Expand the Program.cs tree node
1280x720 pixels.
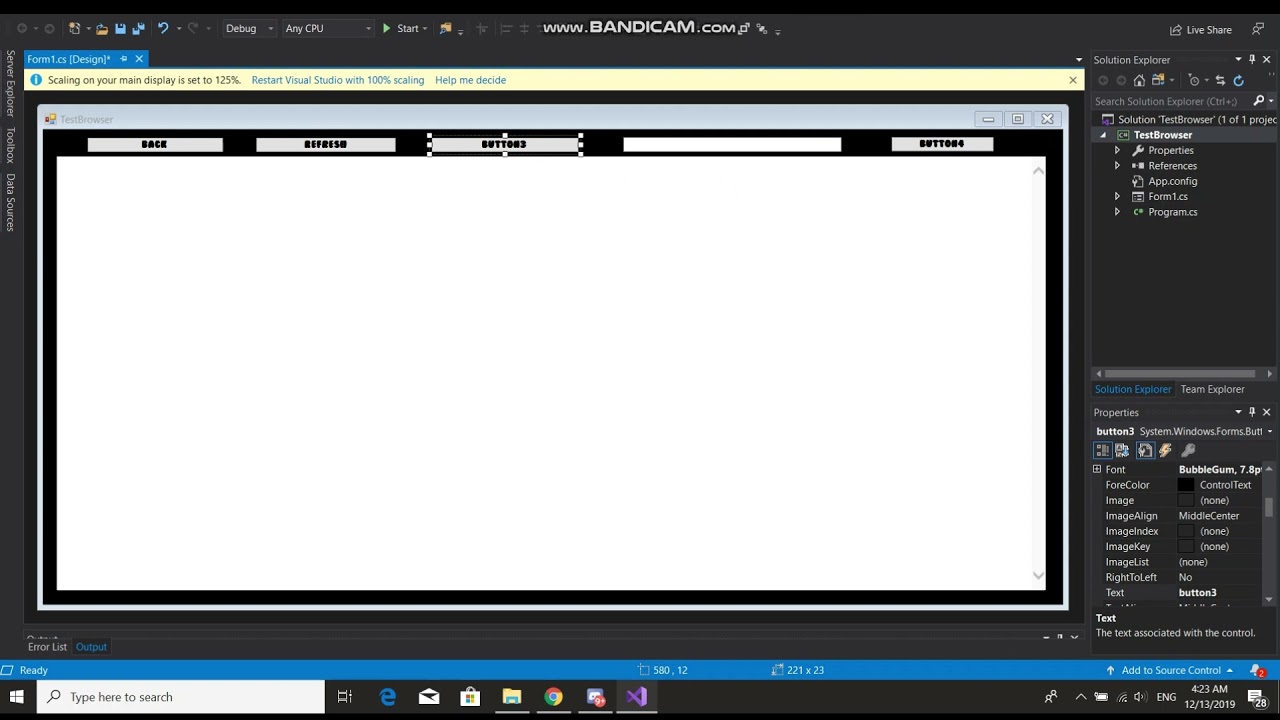point(1117,212)
